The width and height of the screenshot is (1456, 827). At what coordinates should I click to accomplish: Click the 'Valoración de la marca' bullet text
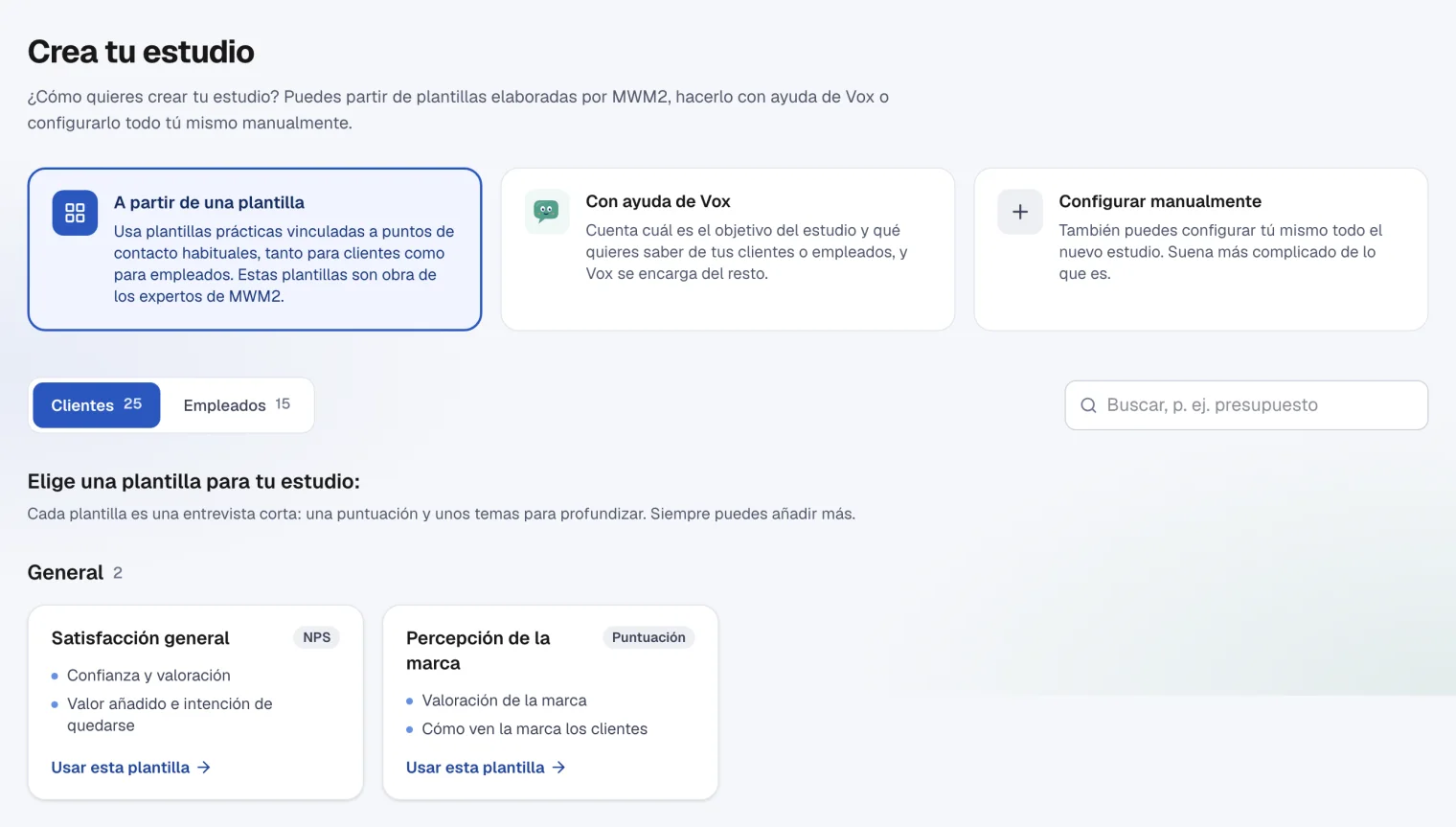504,701
